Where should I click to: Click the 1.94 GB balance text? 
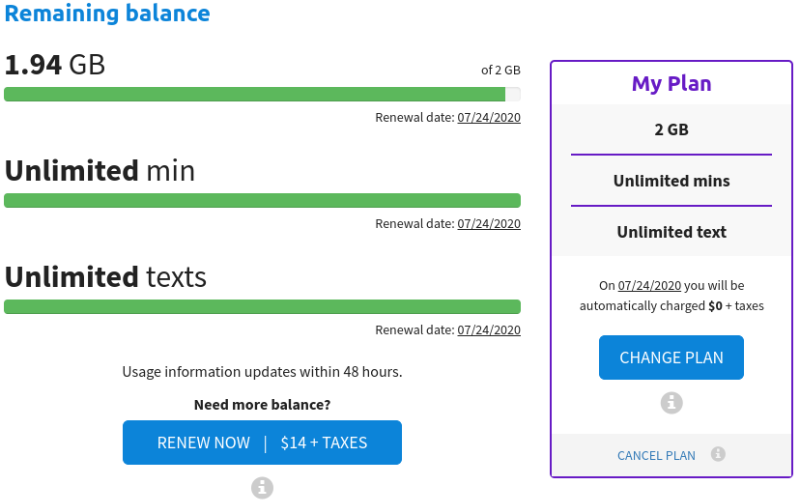[x=55, y=65]
